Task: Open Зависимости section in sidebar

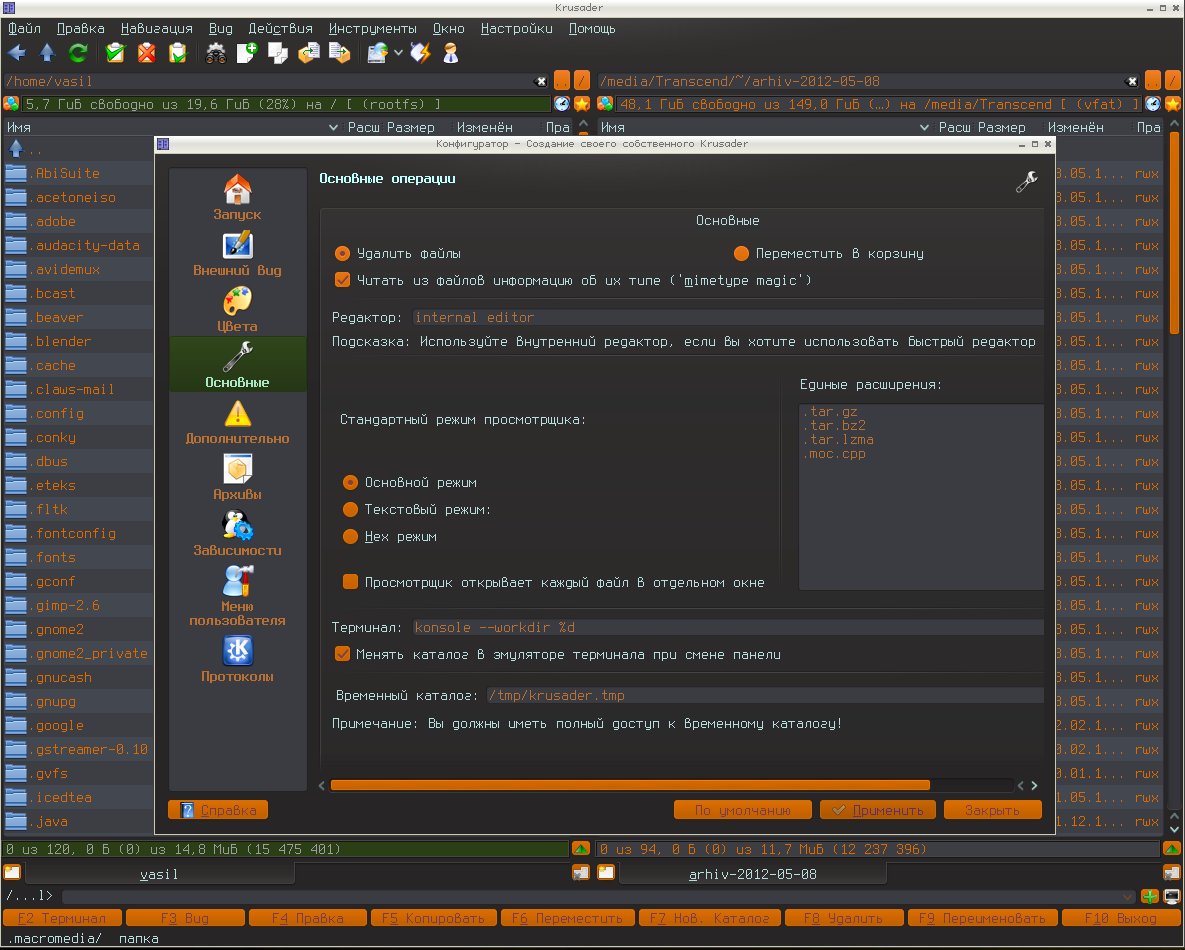Action: click(237, 533)
